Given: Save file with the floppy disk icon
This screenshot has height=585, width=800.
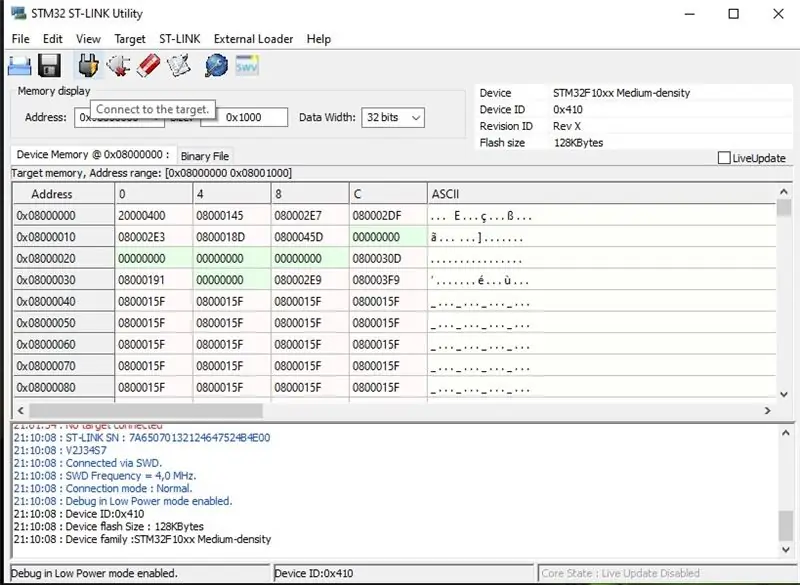Looking at the screenshot, I should pyautogui.click(x=49, y=66).
